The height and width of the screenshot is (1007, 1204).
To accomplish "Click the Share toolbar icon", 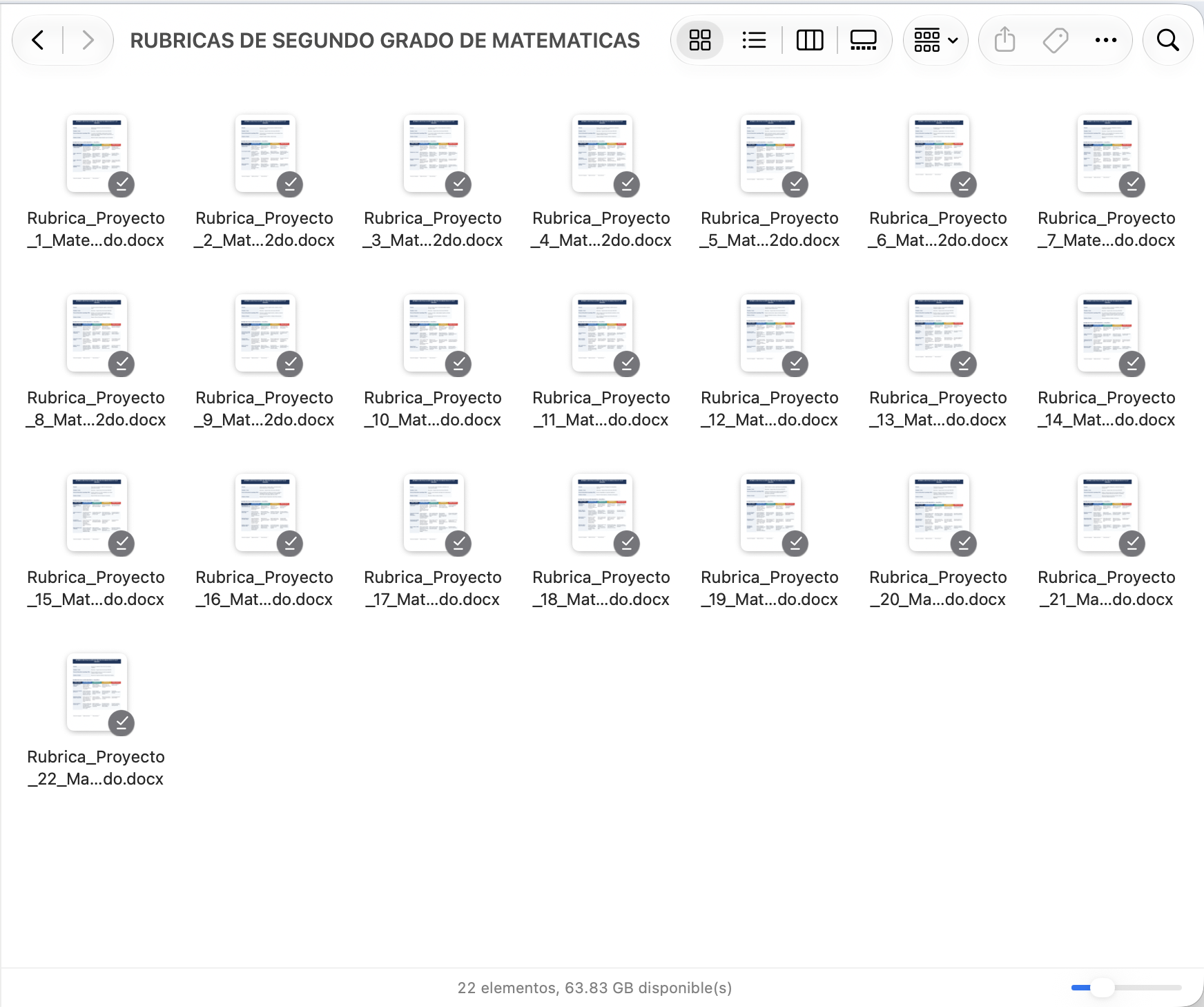I will pyautogui.click(x=1004, y=40).
